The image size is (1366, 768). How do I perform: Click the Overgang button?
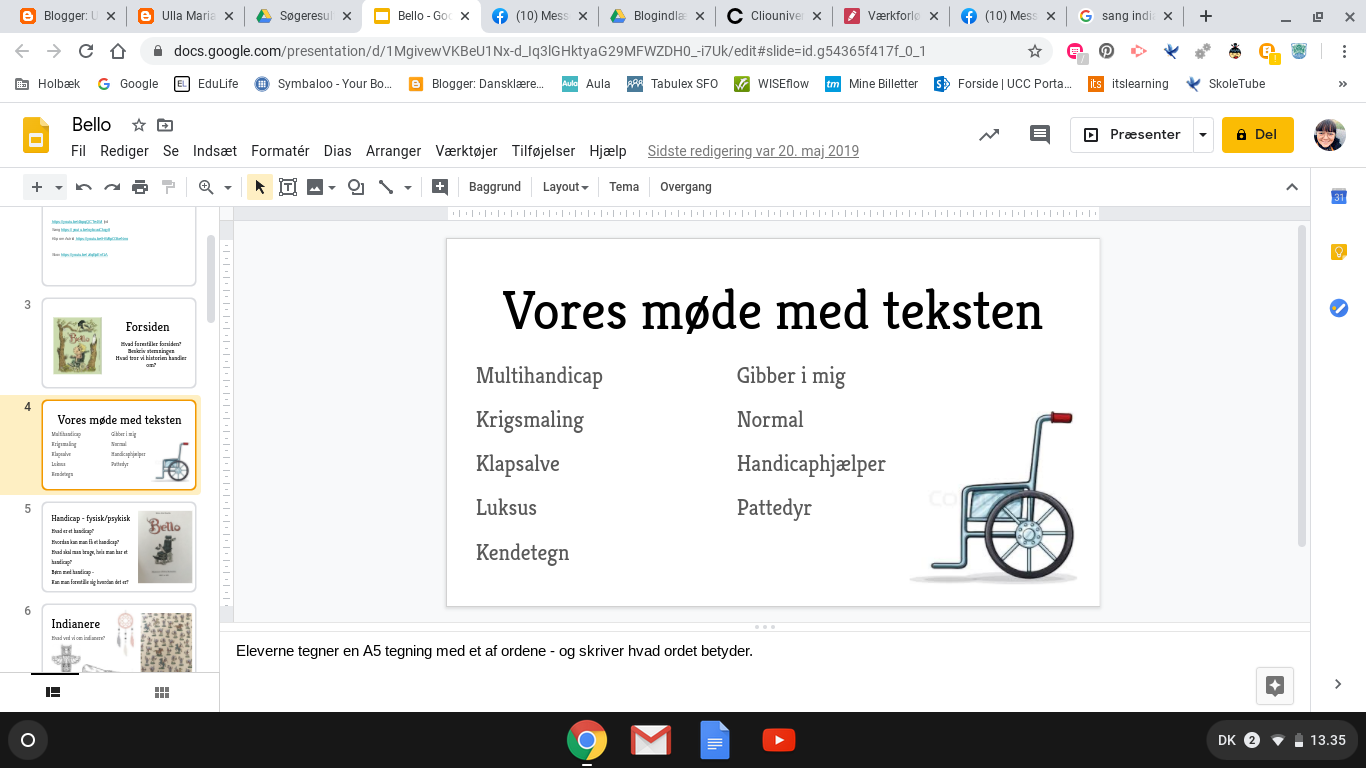pos(686,187)
